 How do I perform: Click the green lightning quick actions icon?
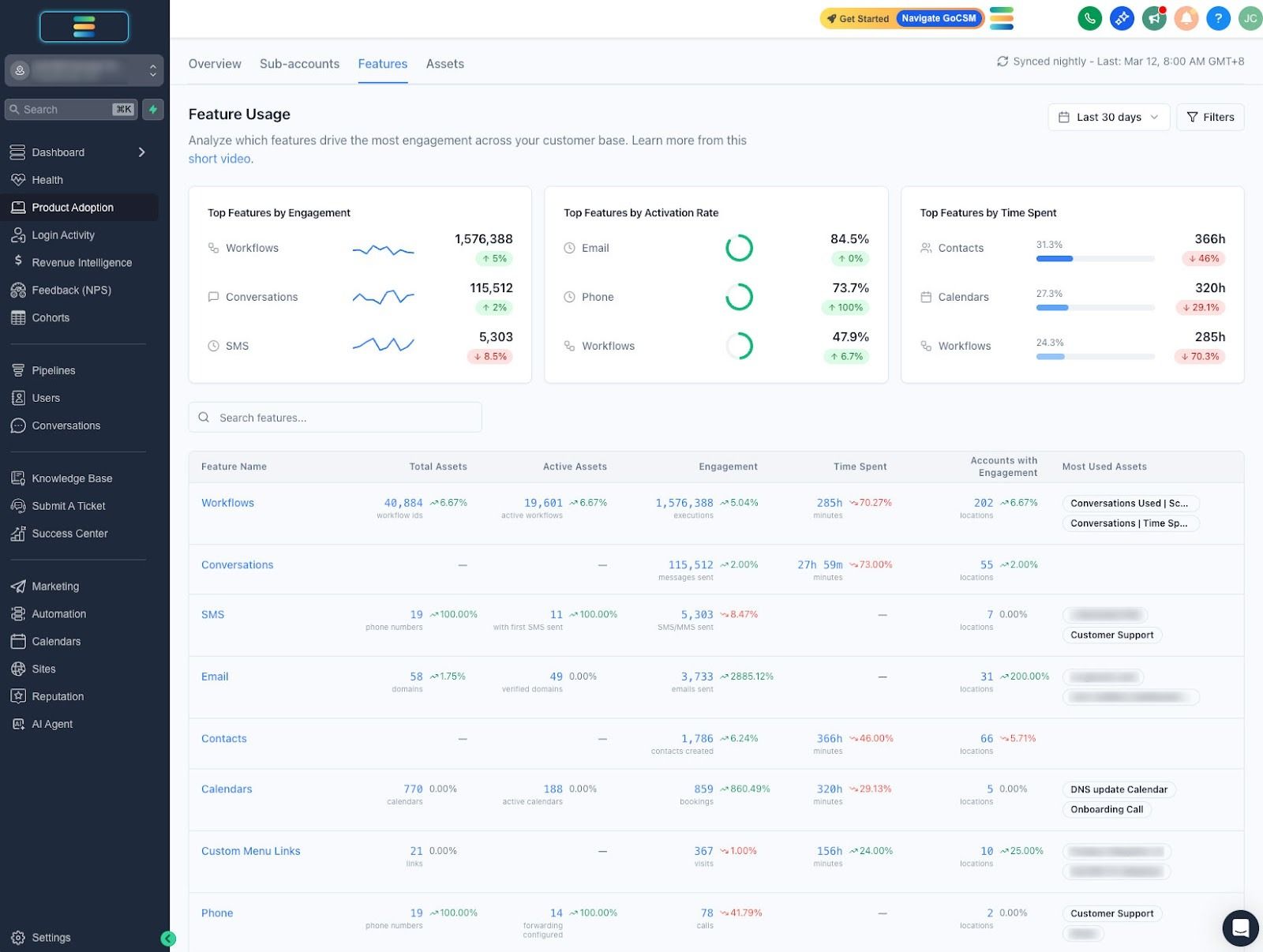[x=153, y=110]
